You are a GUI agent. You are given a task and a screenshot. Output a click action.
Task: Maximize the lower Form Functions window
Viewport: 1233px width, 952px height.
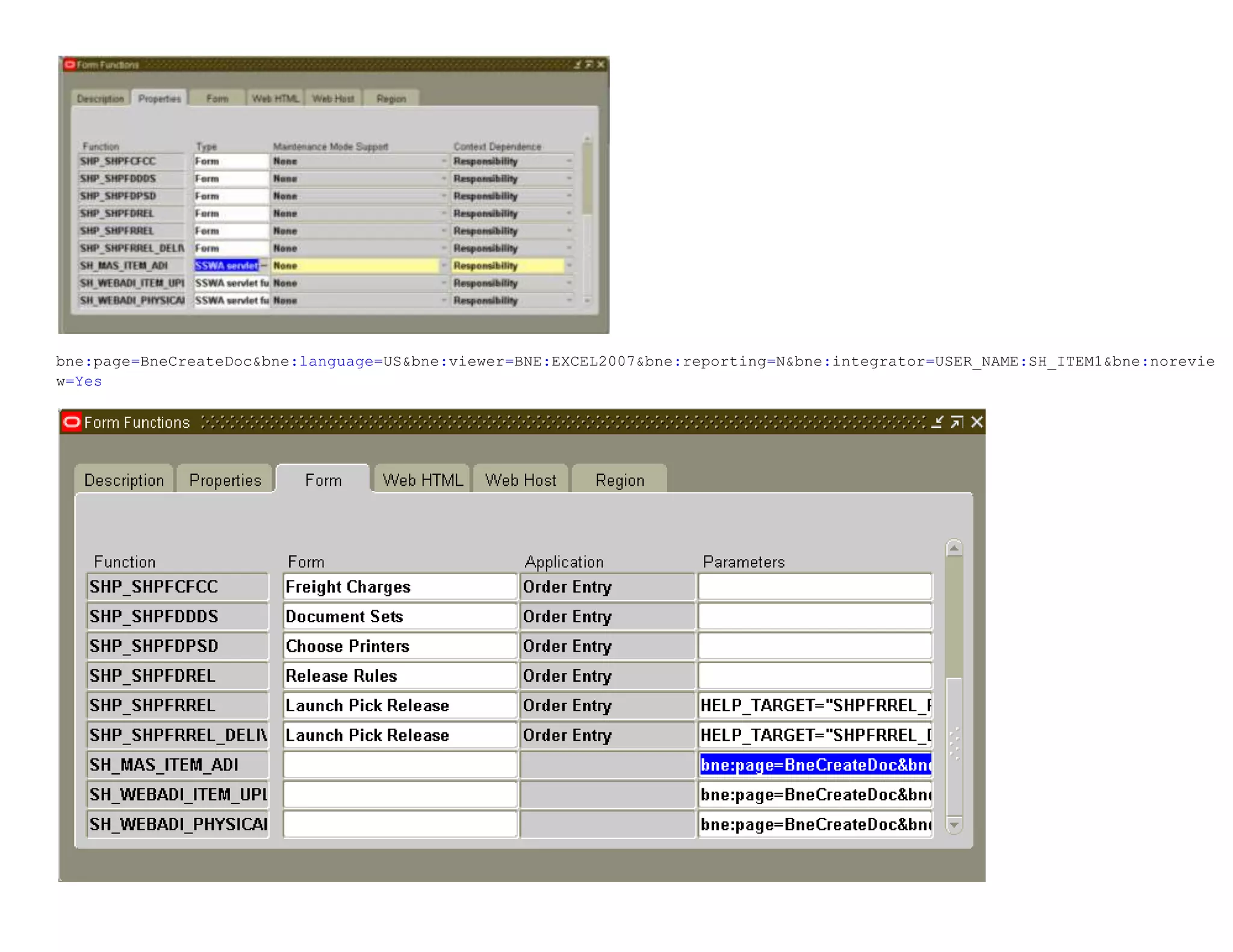pos(957,422)
